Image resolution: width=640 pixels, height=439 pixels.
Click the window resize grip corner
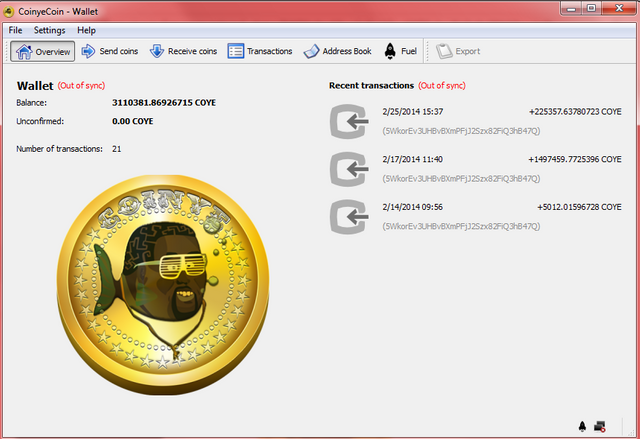click(633, 432)
